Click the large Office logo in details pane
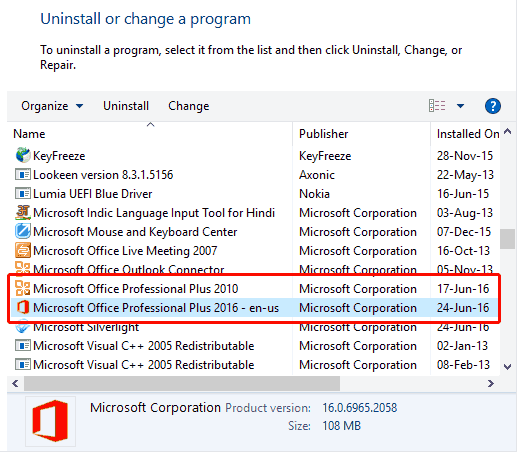The height and width of the screenshot is (452, 517). 50,421
